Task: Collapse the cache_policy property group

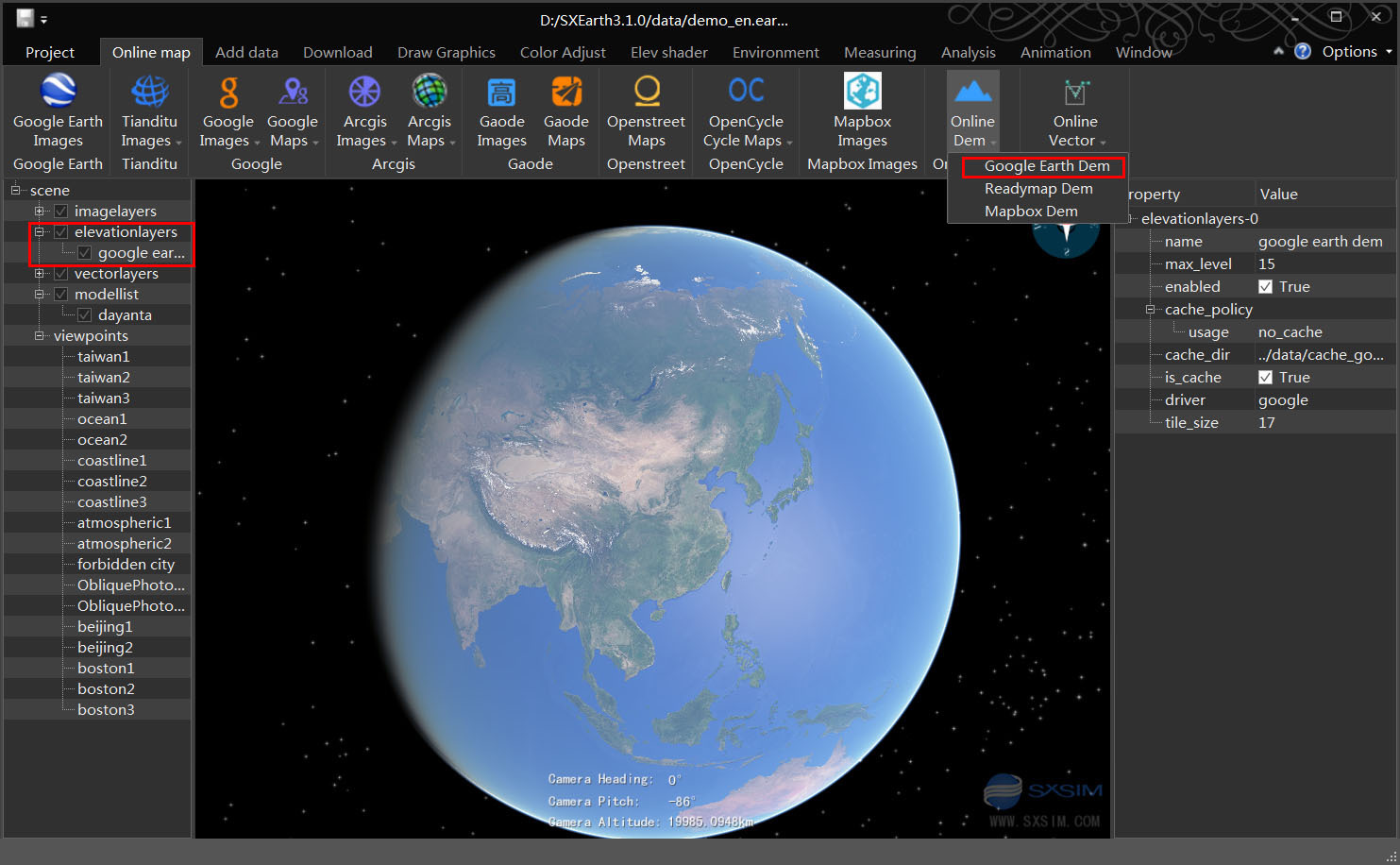Action: coord(1151,310)
